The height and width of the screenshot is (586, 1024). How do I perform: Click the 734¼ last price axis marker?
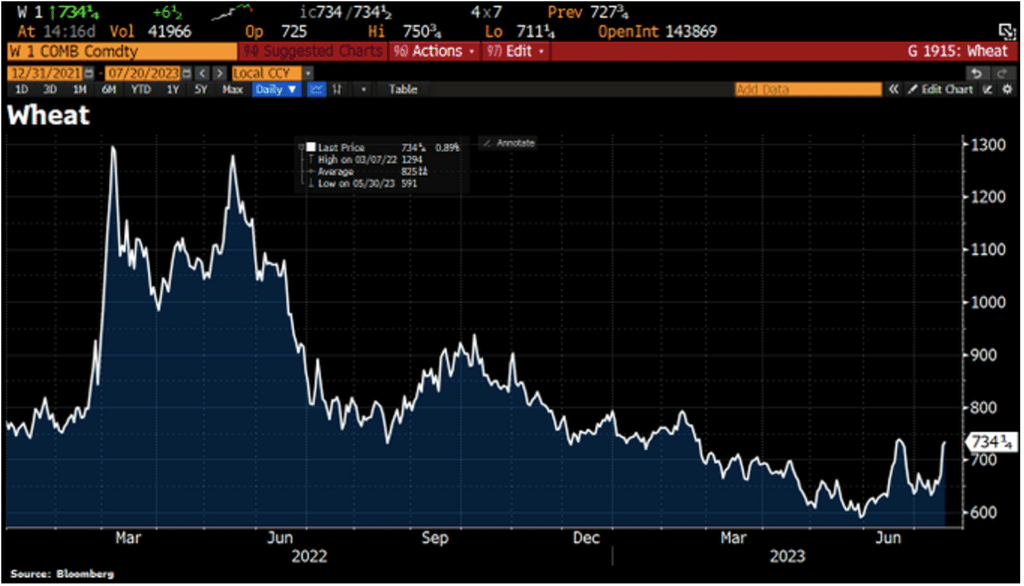point(991,442)
